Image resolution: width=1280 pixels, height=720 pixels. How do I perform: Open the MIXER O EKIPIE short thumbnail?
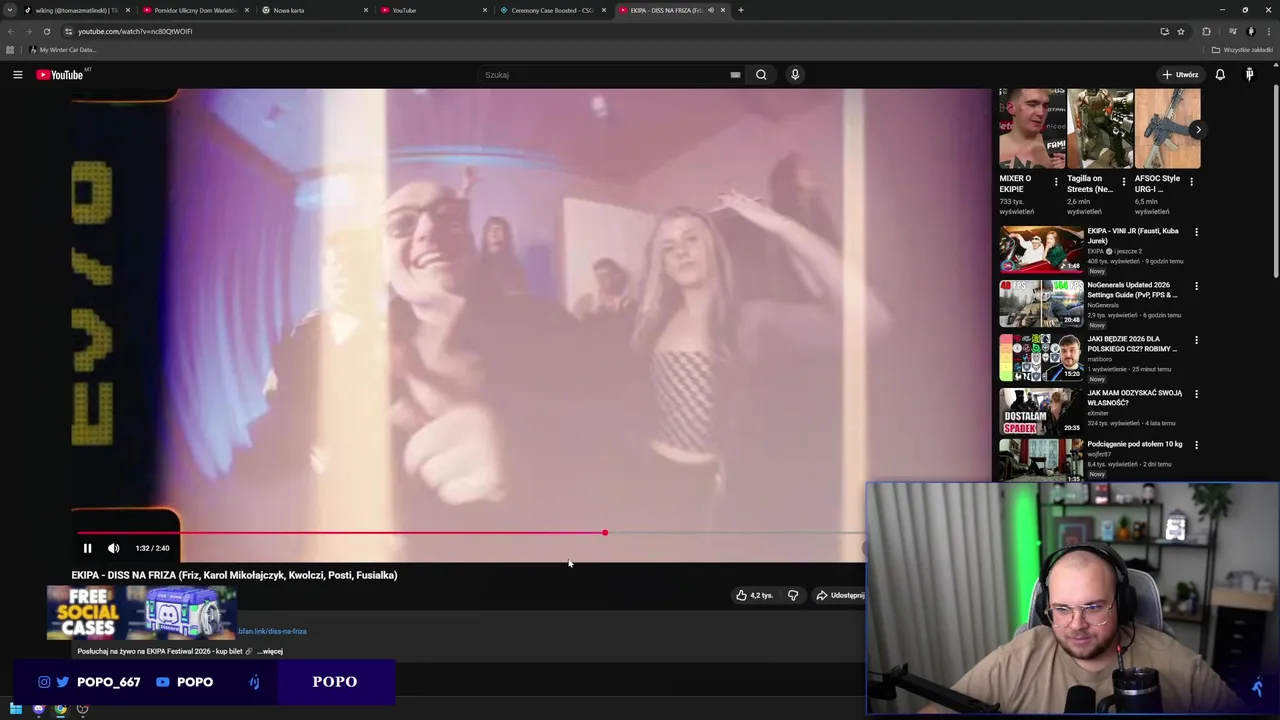(x=1032, y=128)
